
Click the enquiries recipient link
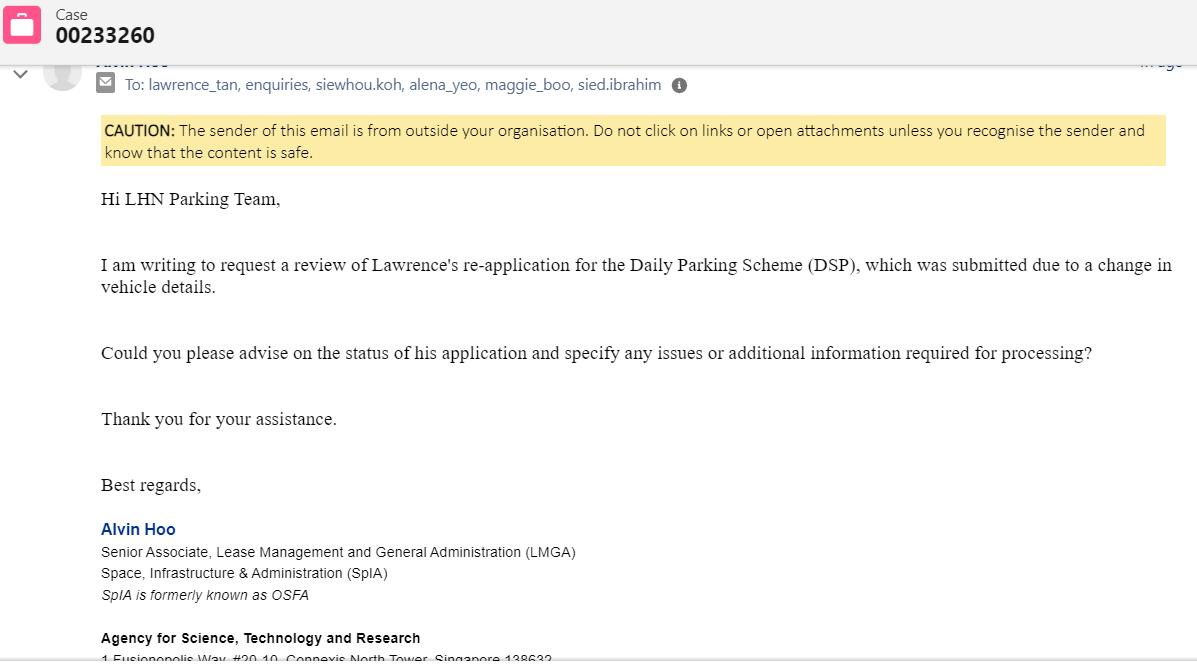(x=277, y=85)
